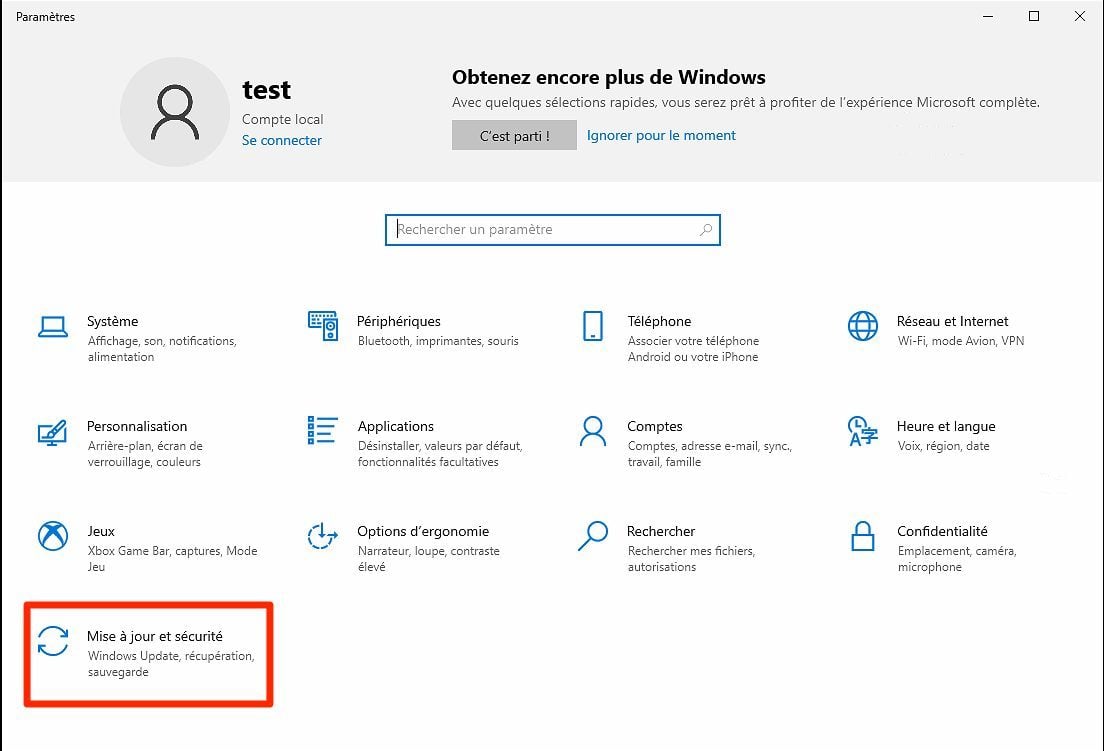This screenshot has height=751, width=1104.
Task: Click the search magnifier in the search box
Action: [x=705, y=229]
